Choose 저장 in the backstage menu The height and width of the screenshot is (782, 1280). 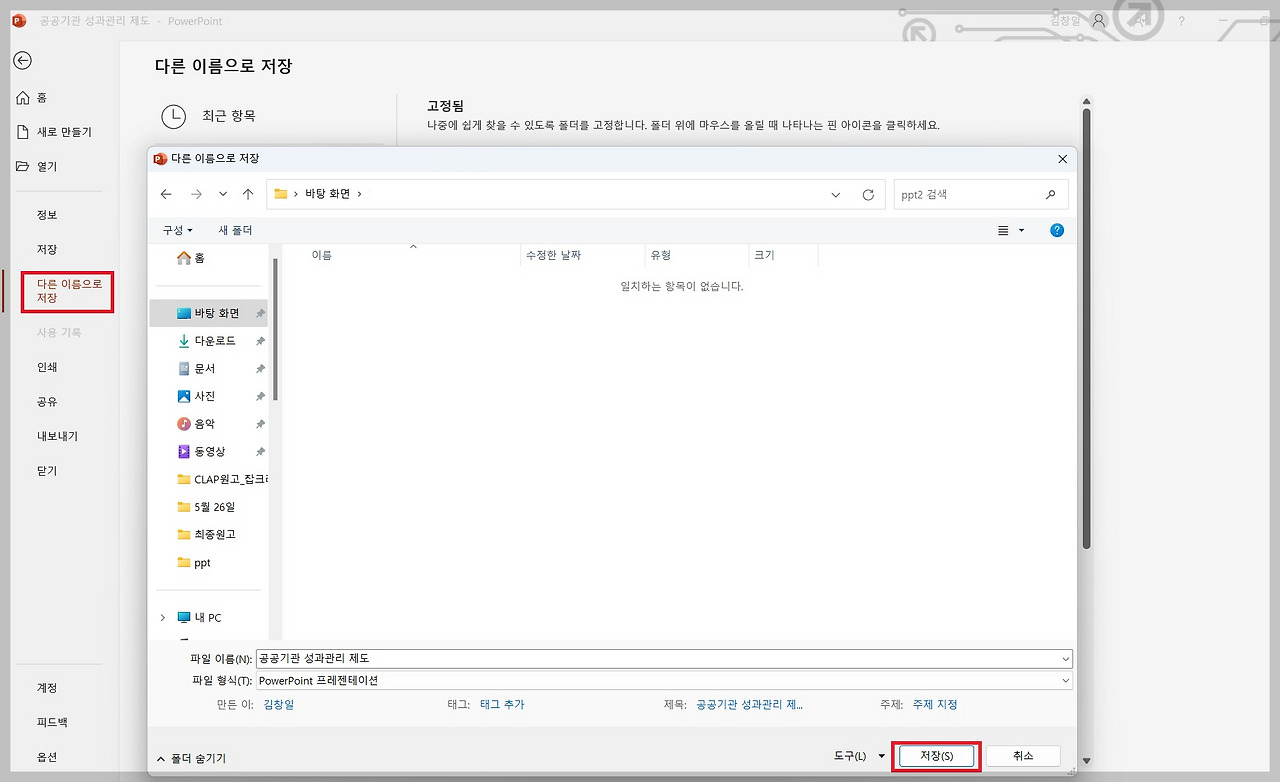click(x=47, y=249)
